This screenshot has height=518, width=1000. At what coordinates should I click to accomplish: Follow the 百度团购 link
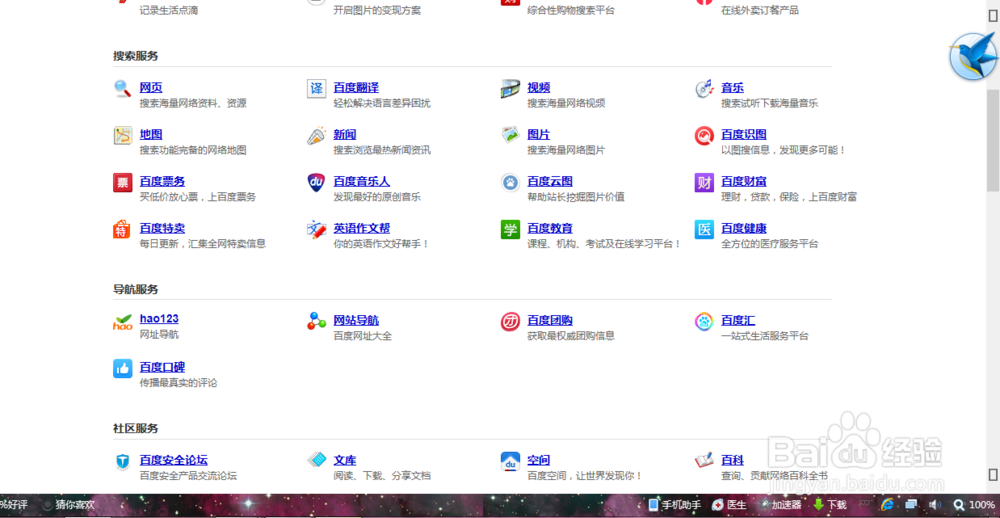550,320
